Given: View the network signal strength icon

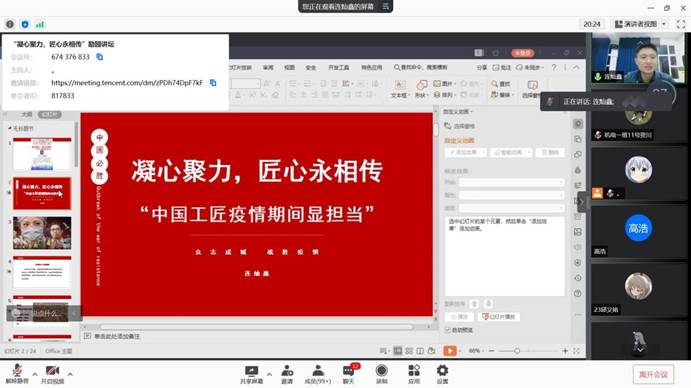Looking at the screenshot, I should tap(40, 24).
